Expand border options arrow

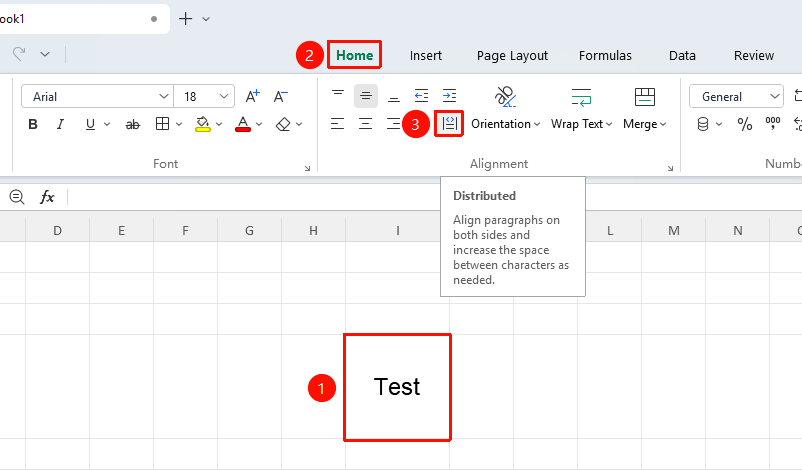(x=179, y=124)
